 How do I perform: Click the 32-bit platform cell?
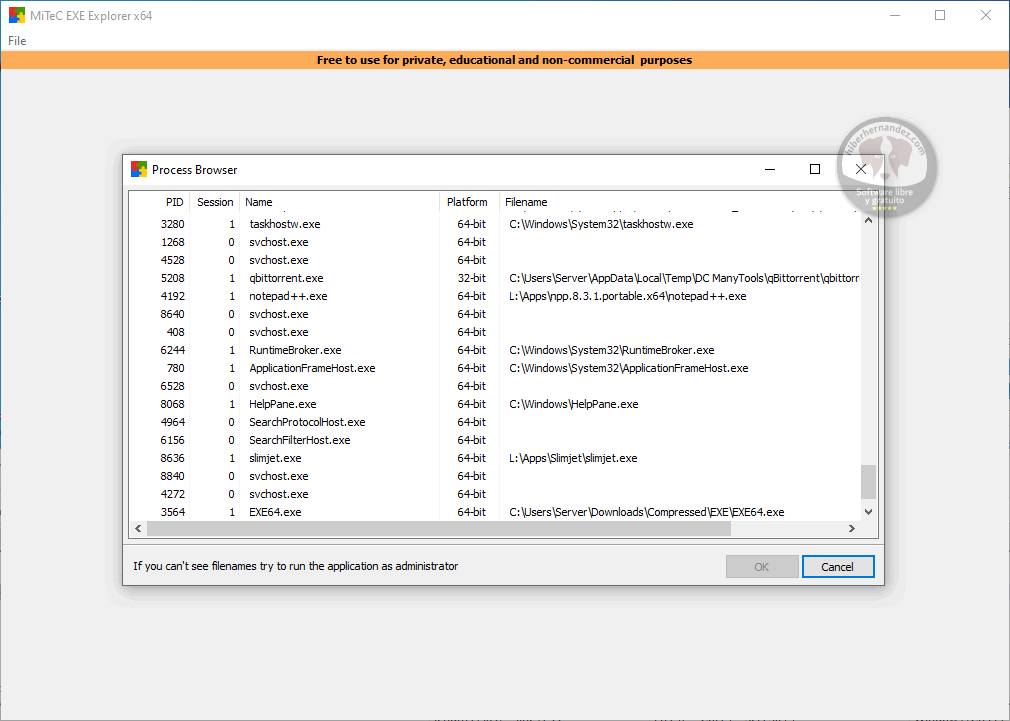point(472,278)
